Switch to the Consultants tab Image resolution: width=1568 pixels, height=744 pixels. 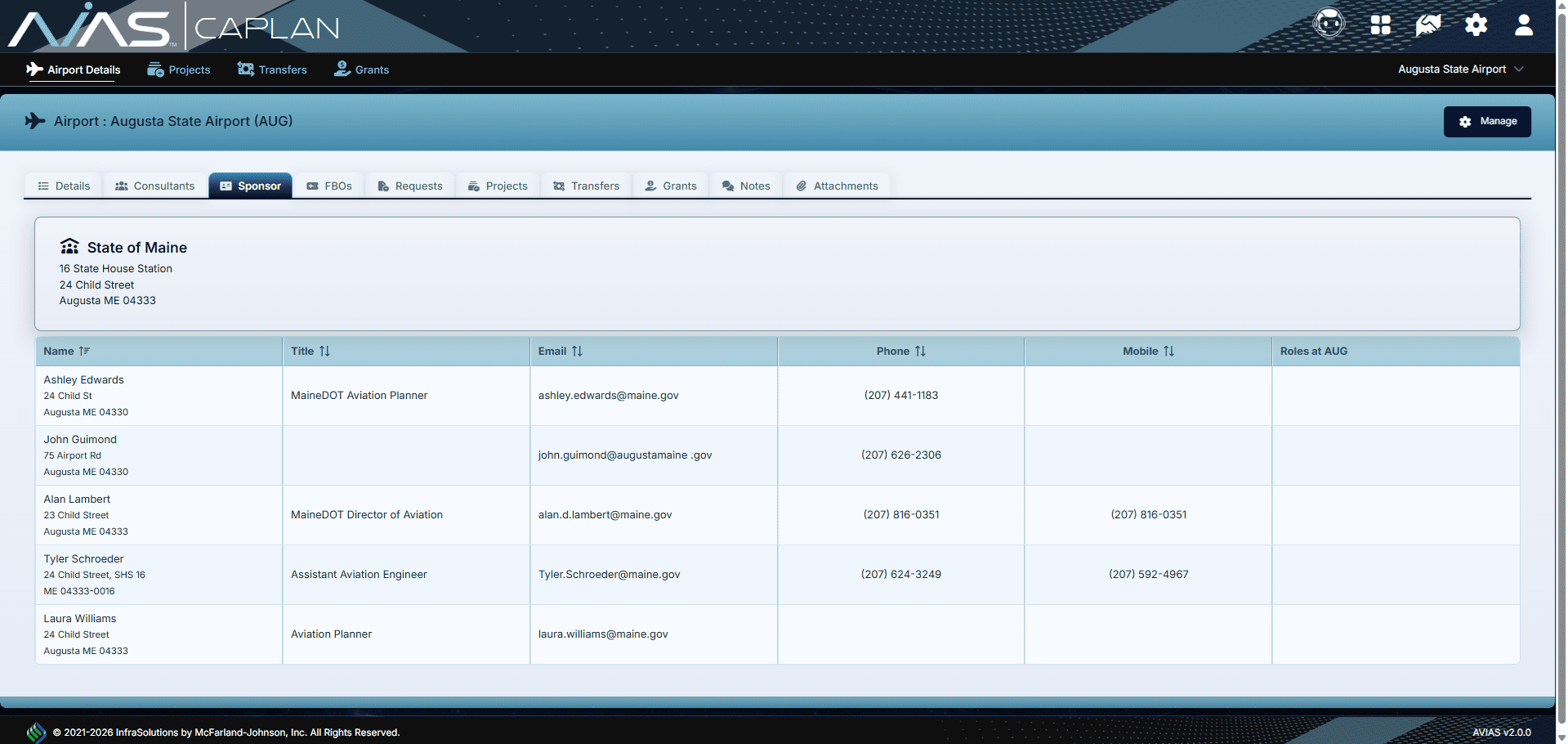tap(154, 185)
